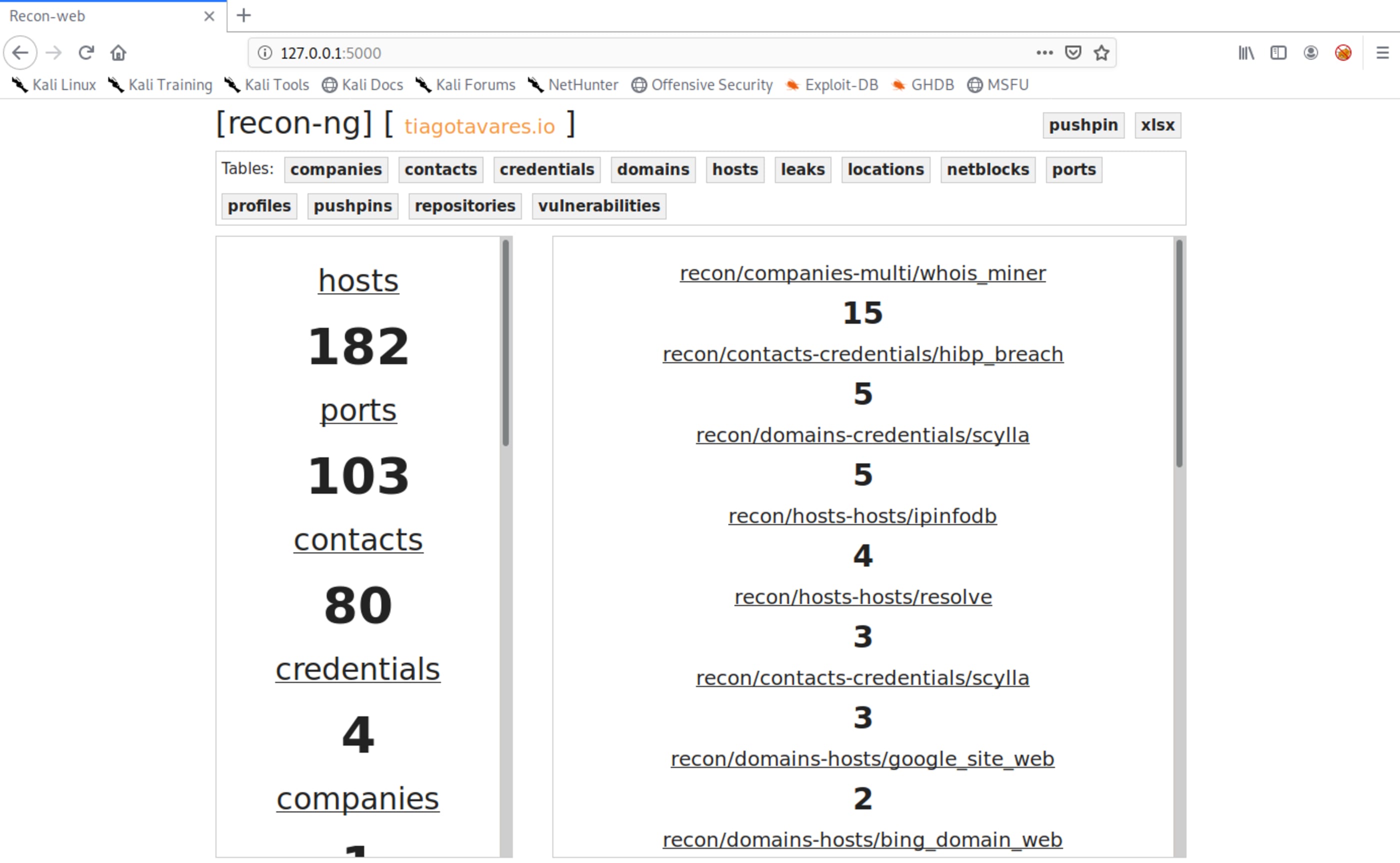
Task: Export results with the xlsx button
Action: coord(1157,125)
